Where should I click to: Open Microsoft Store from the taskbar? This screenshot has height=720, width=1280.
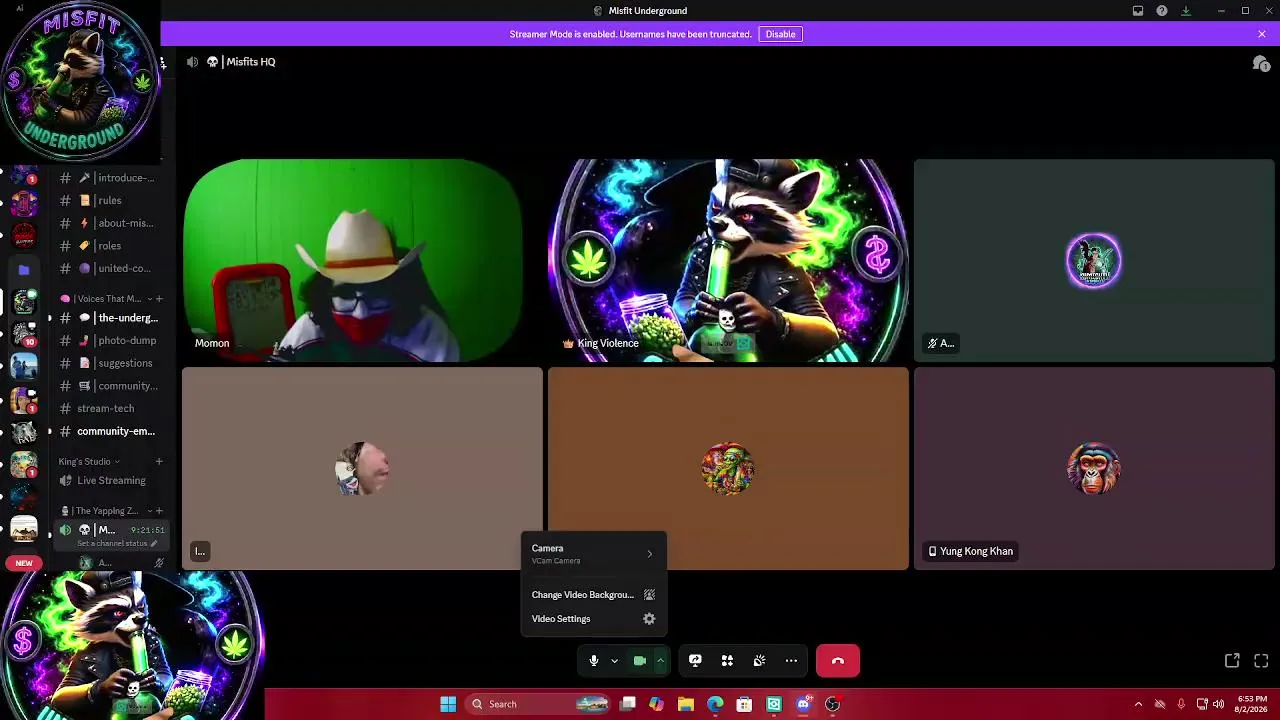coord(744,704)
